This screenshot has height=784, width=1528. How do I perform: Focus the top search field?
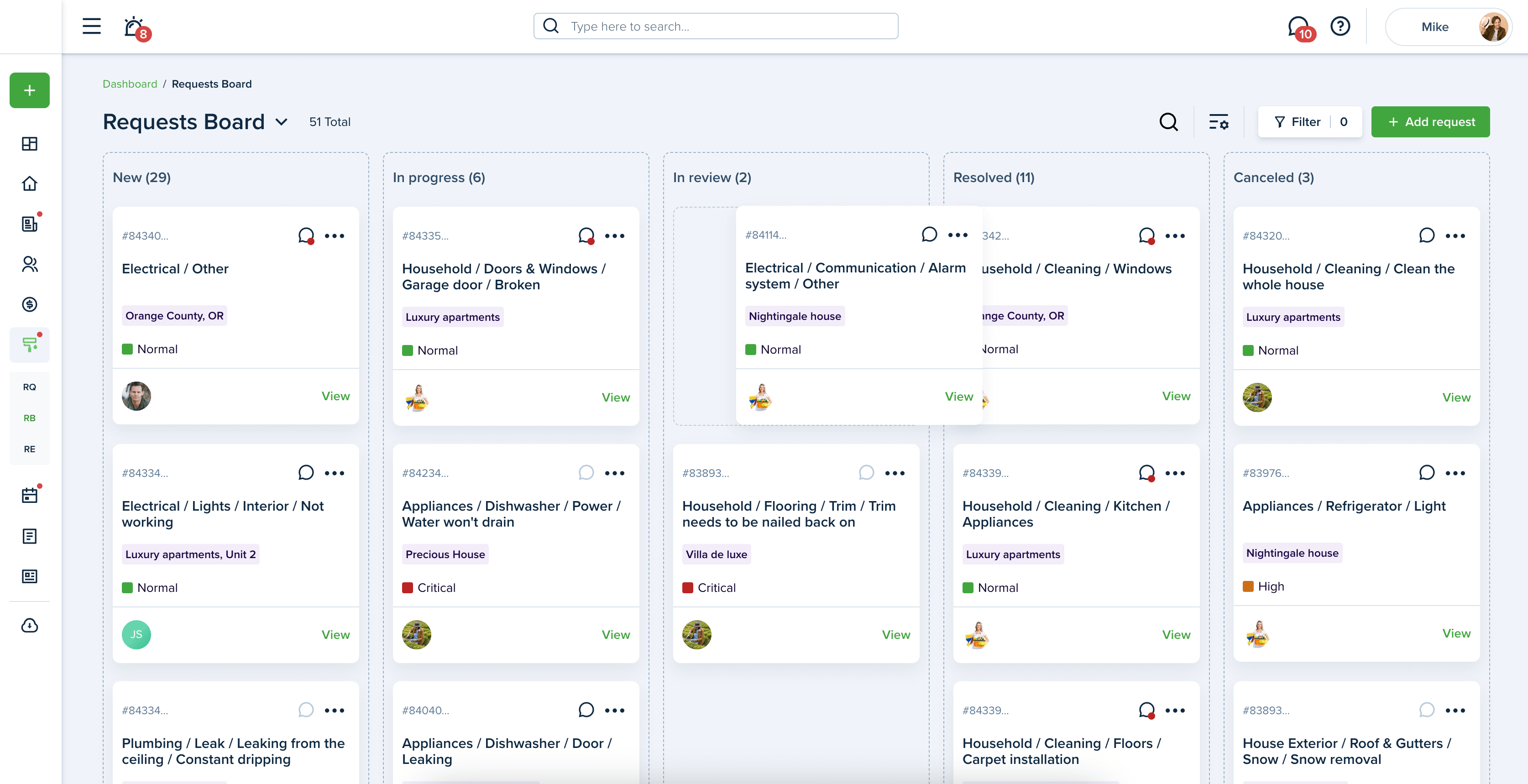pos(715,26)
